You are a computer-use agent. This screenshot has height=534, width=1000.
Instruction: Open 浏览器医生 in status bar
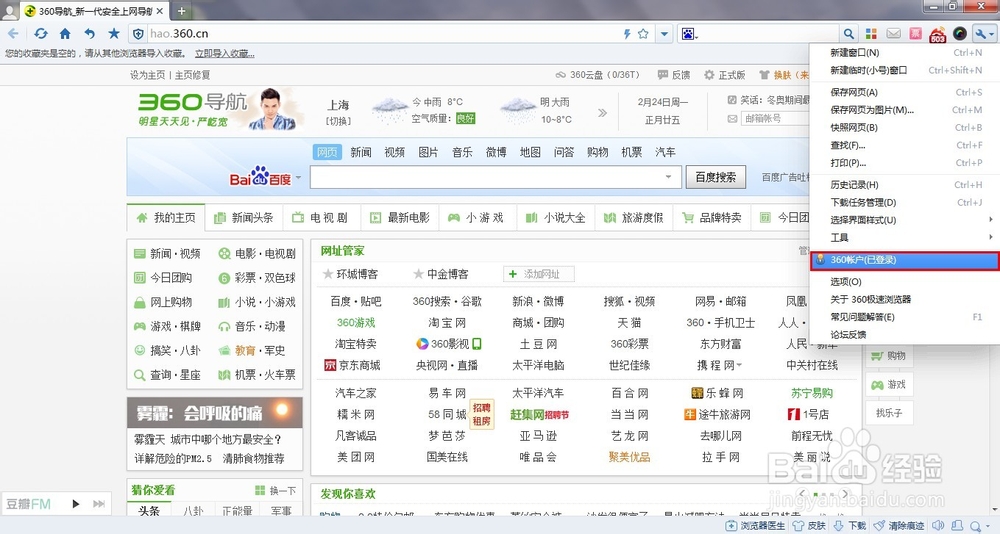point(756,526)
